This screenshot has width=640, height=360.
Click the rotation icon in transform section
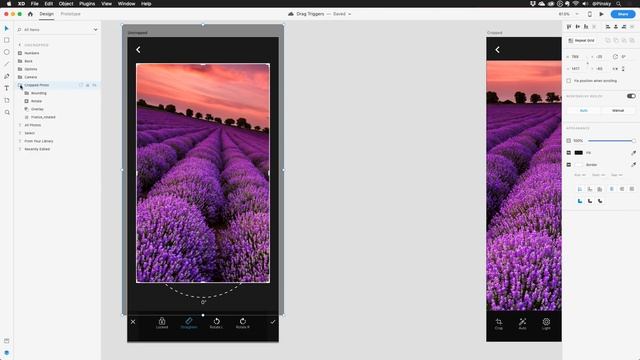(x=615, y=56)
